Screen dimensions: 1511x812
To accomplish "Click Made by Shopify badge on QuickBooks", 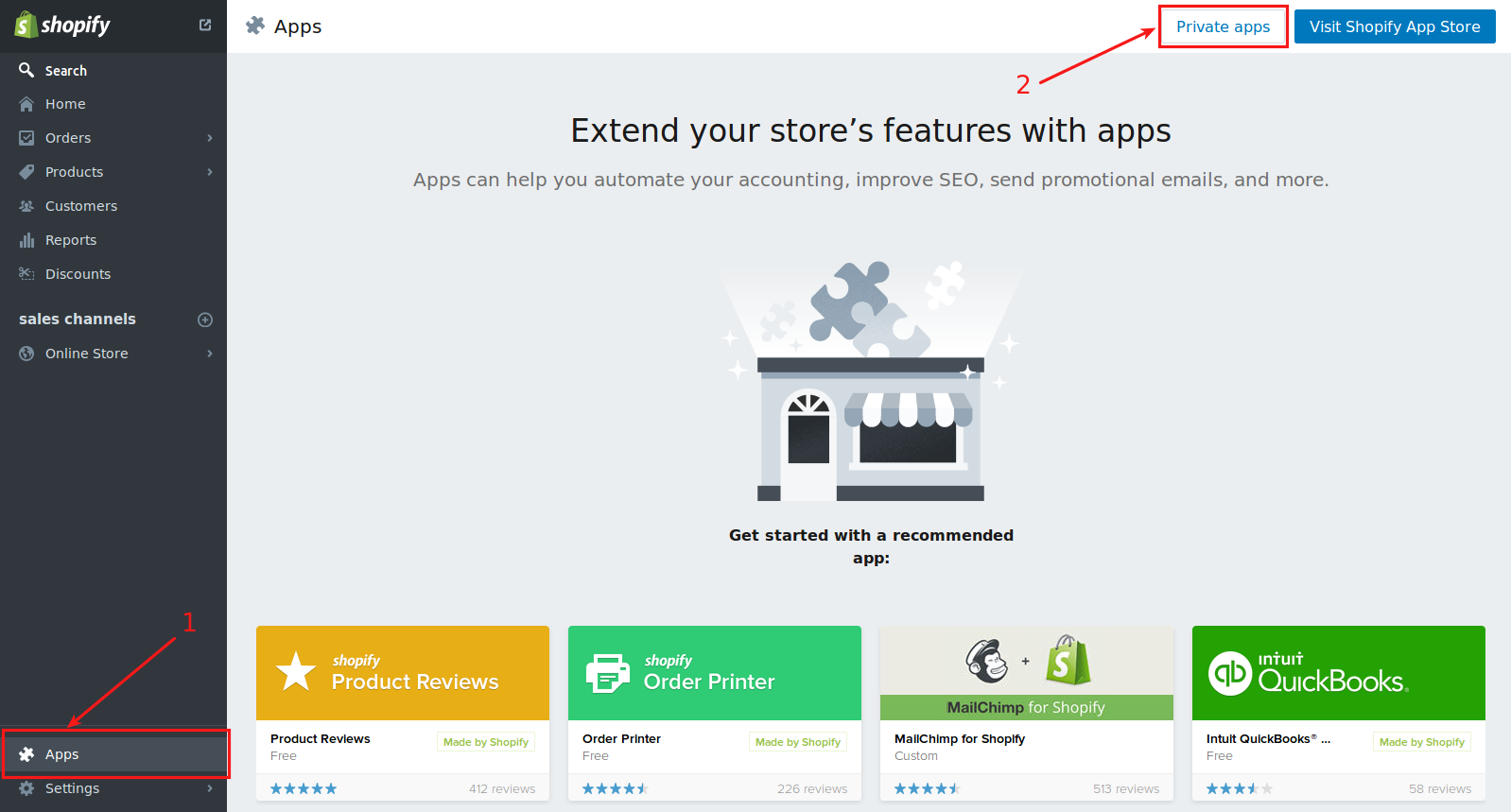I will pos(1422,742).
